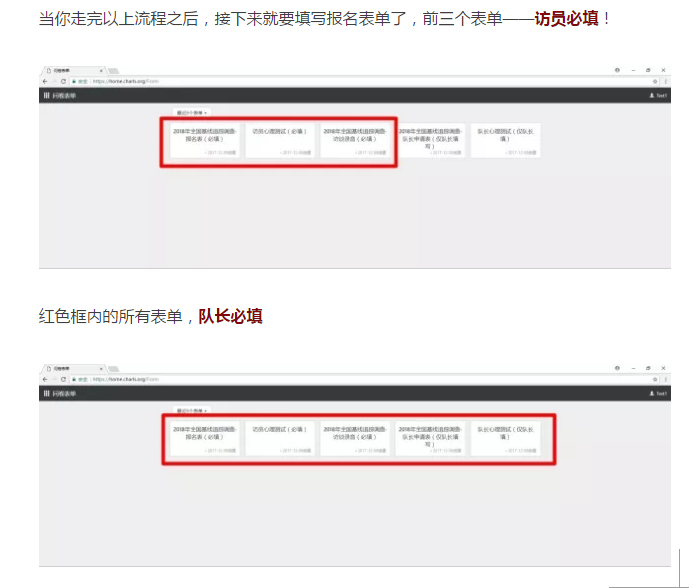
Task: Open browser kebab menu in second screenshot
Action: 664,380
